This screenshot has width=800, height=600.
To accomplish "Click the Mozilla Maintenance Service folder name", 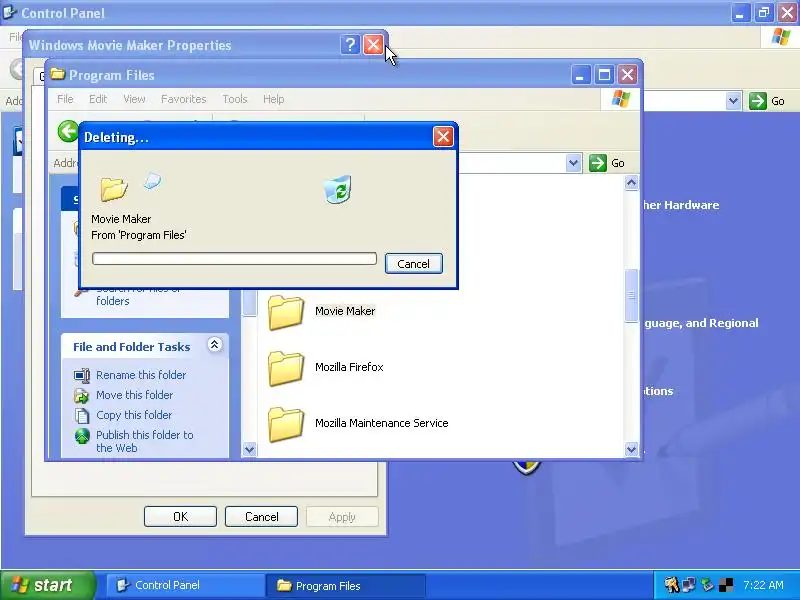I will [382, 423].
